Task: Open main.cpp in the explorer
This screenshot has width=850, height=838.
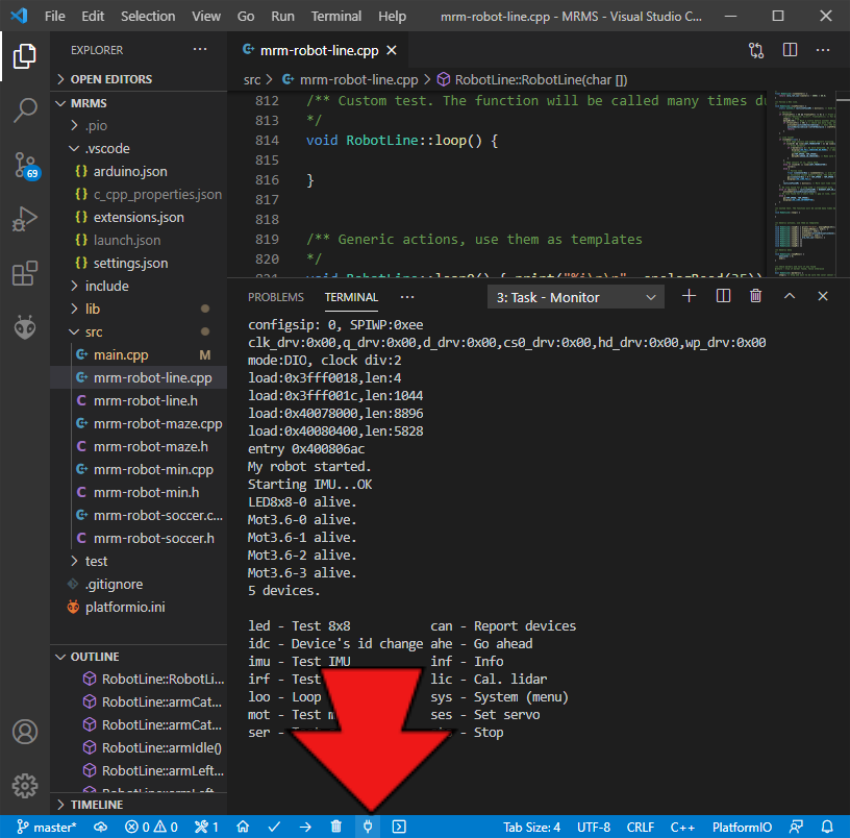Action: click(120, 355)
